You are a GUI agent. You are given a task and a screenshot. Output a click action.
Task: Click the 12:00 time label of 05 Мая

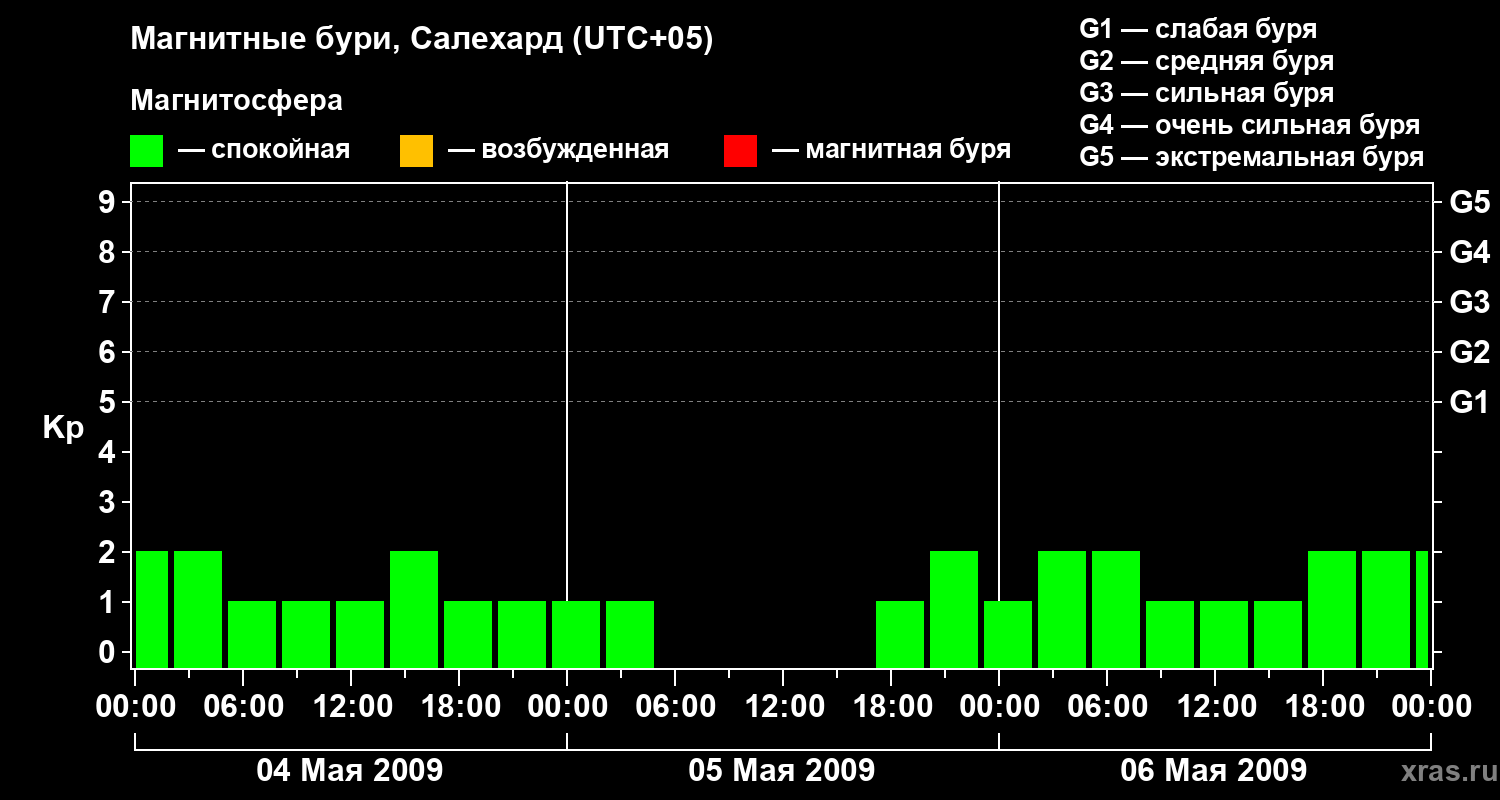pos(783,707)
